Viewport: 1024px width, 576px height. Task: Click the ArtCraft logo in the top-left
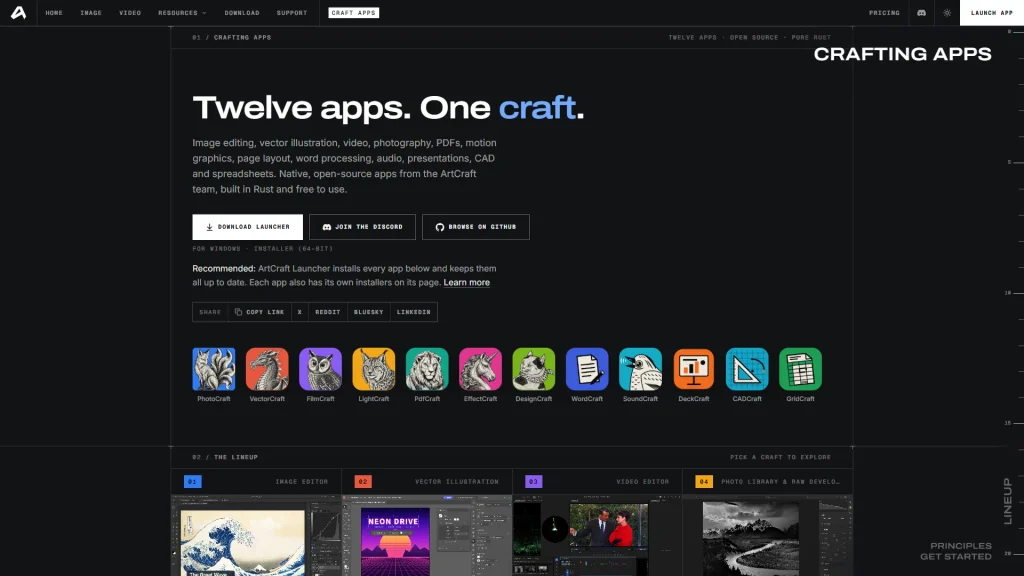[x=18, y=12]
